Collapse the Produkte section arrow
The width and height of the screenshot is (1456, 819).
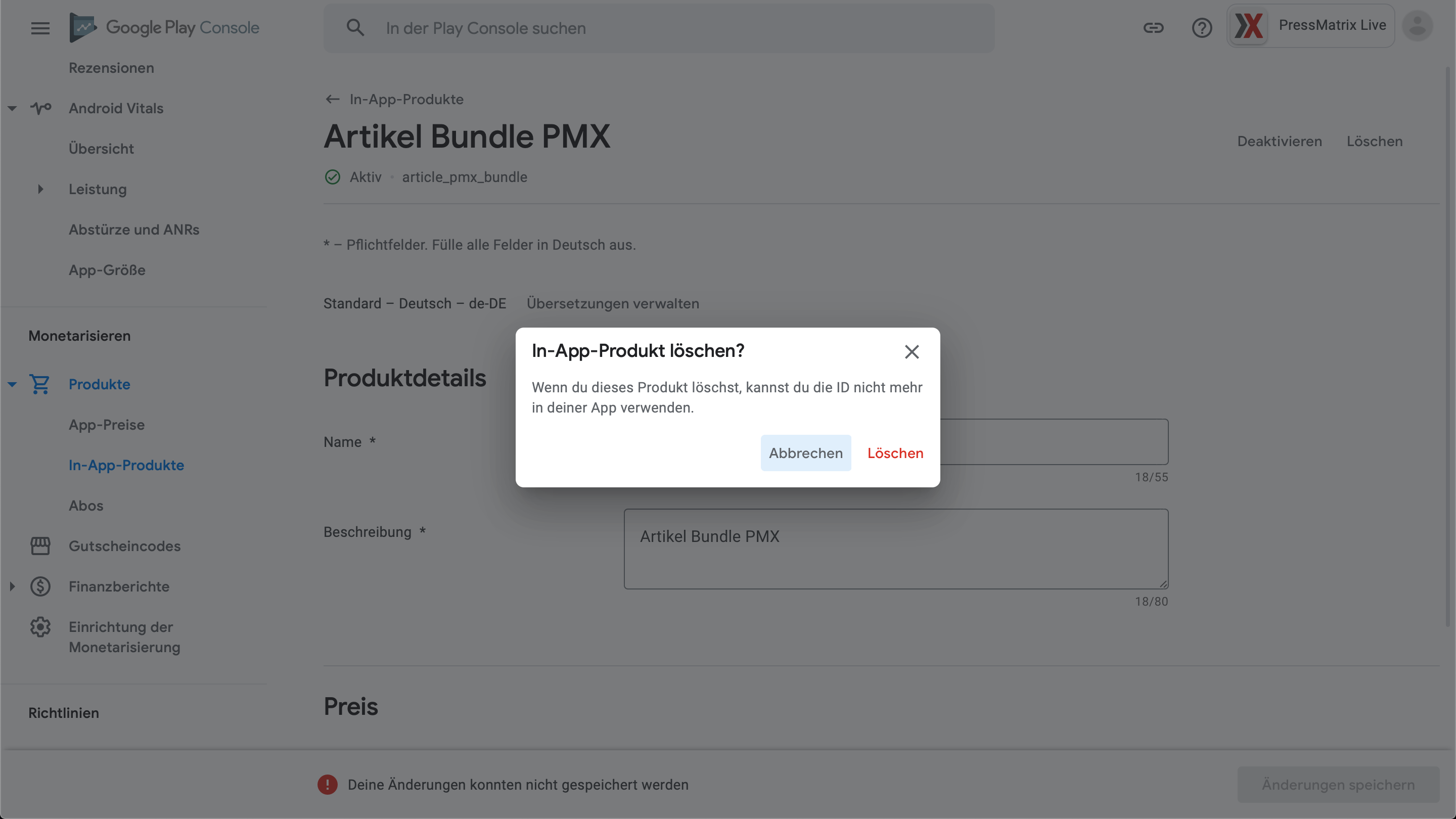coord(12,384)
